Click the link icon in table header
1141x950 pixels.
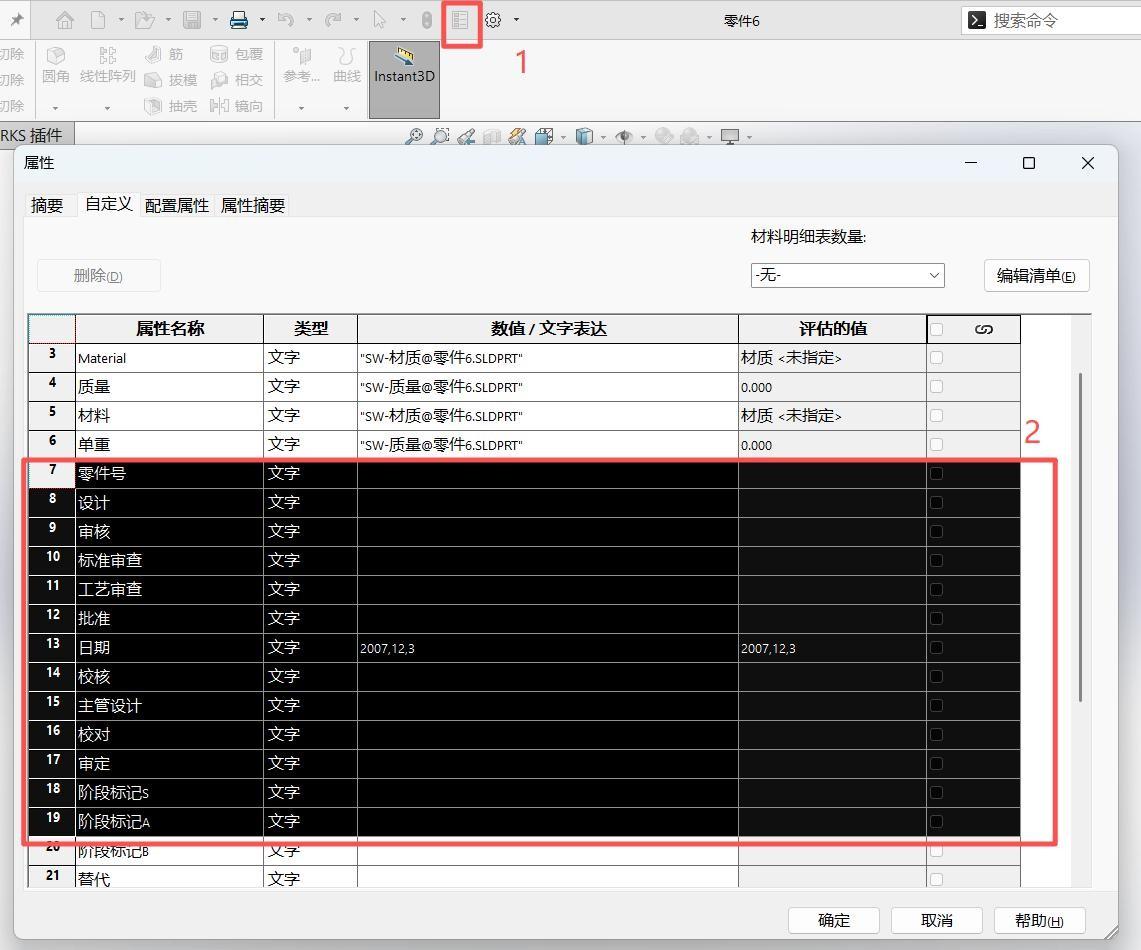(x=983, y=330)
